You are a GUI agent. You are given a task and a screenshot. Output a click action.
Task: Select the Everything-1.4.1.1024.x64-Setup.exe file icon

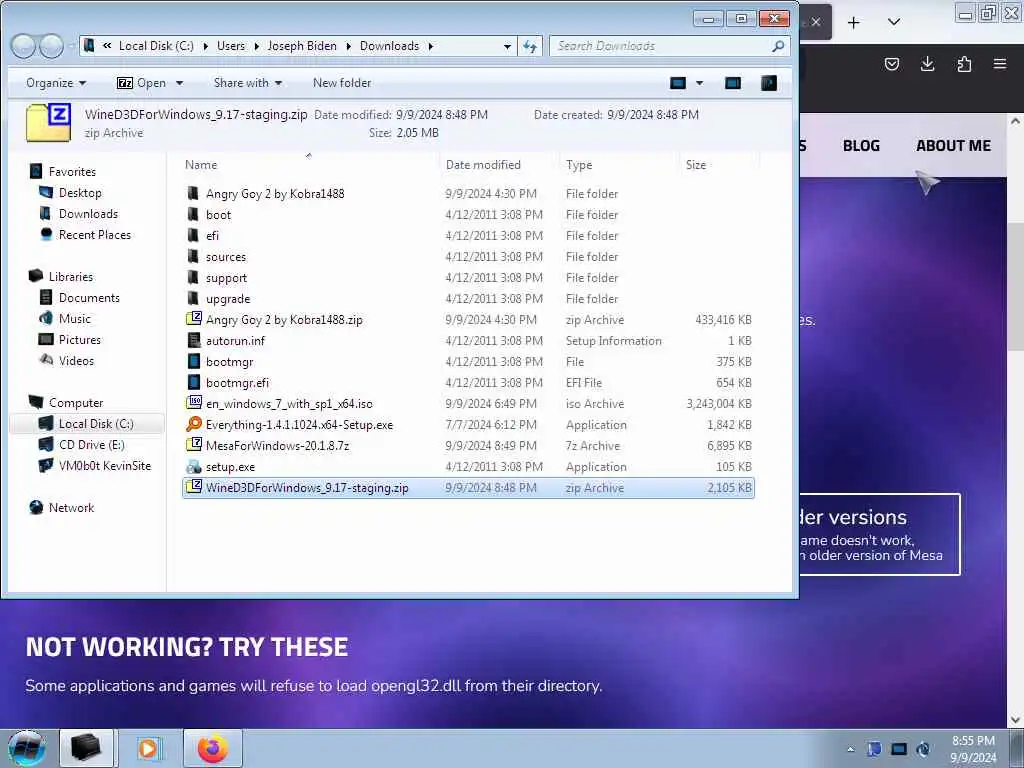point(194,424)
